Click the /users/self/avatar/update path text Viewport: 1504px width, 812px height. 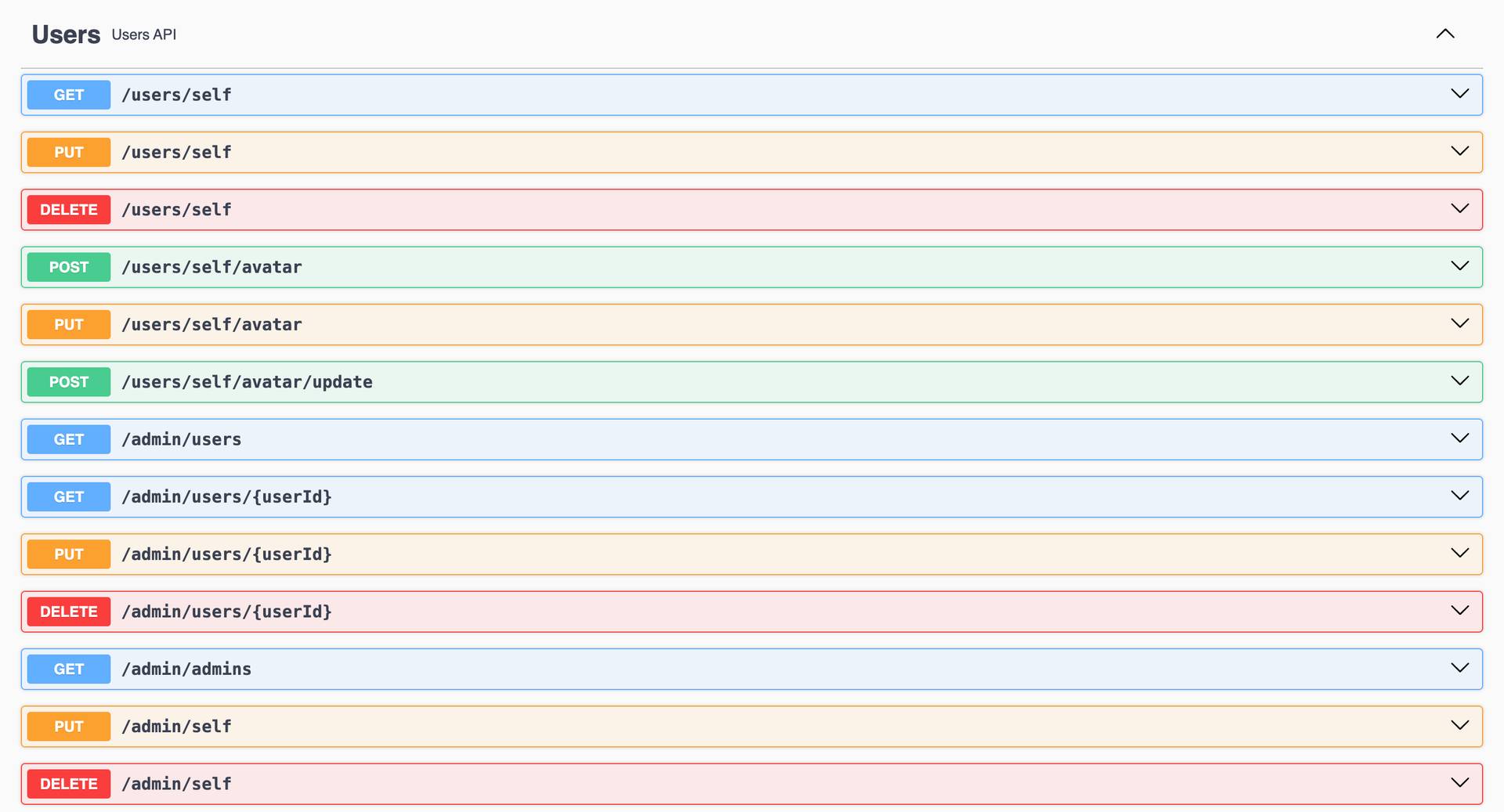247,382
